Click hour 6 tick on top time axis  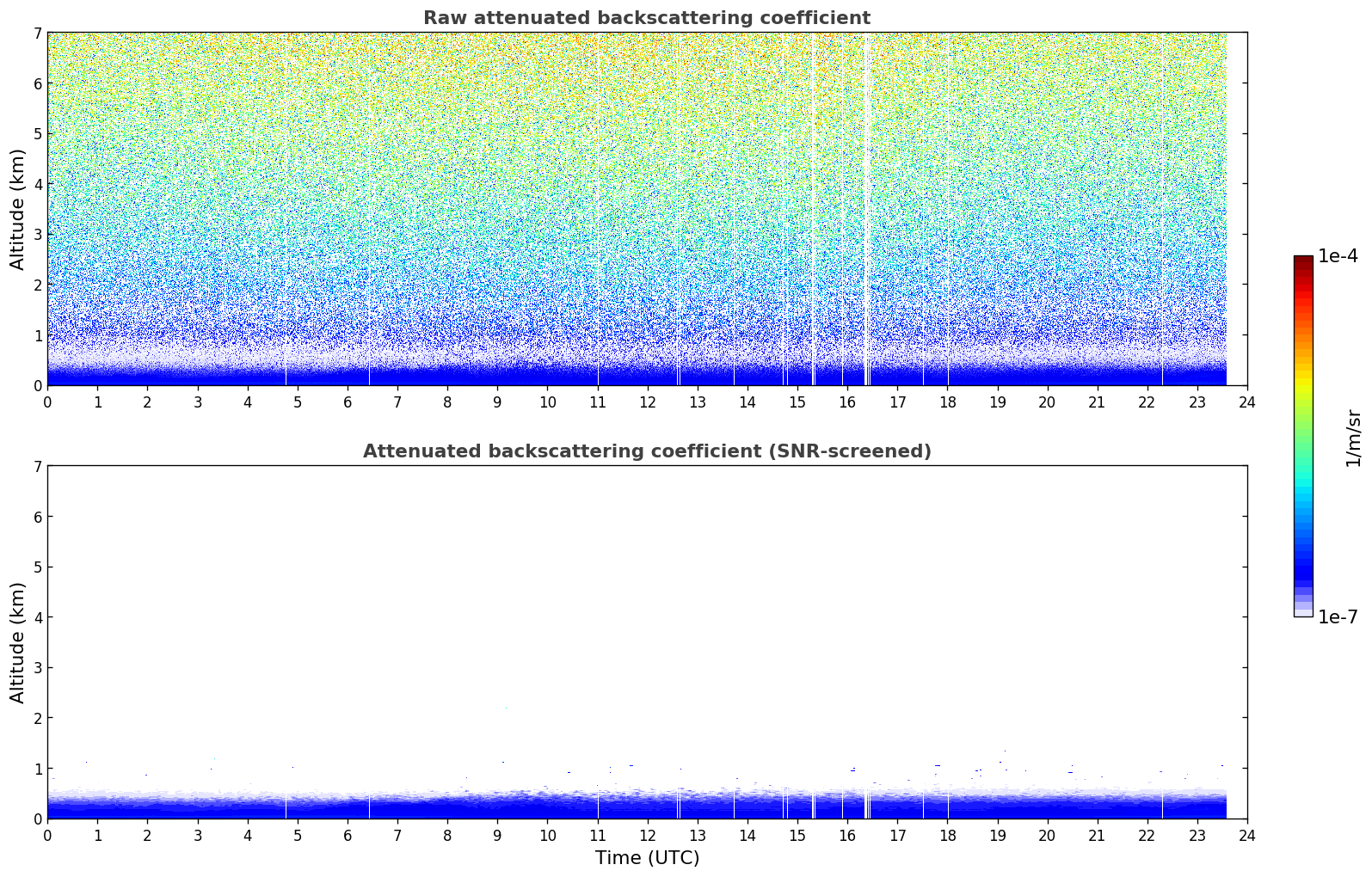point(348,402)
